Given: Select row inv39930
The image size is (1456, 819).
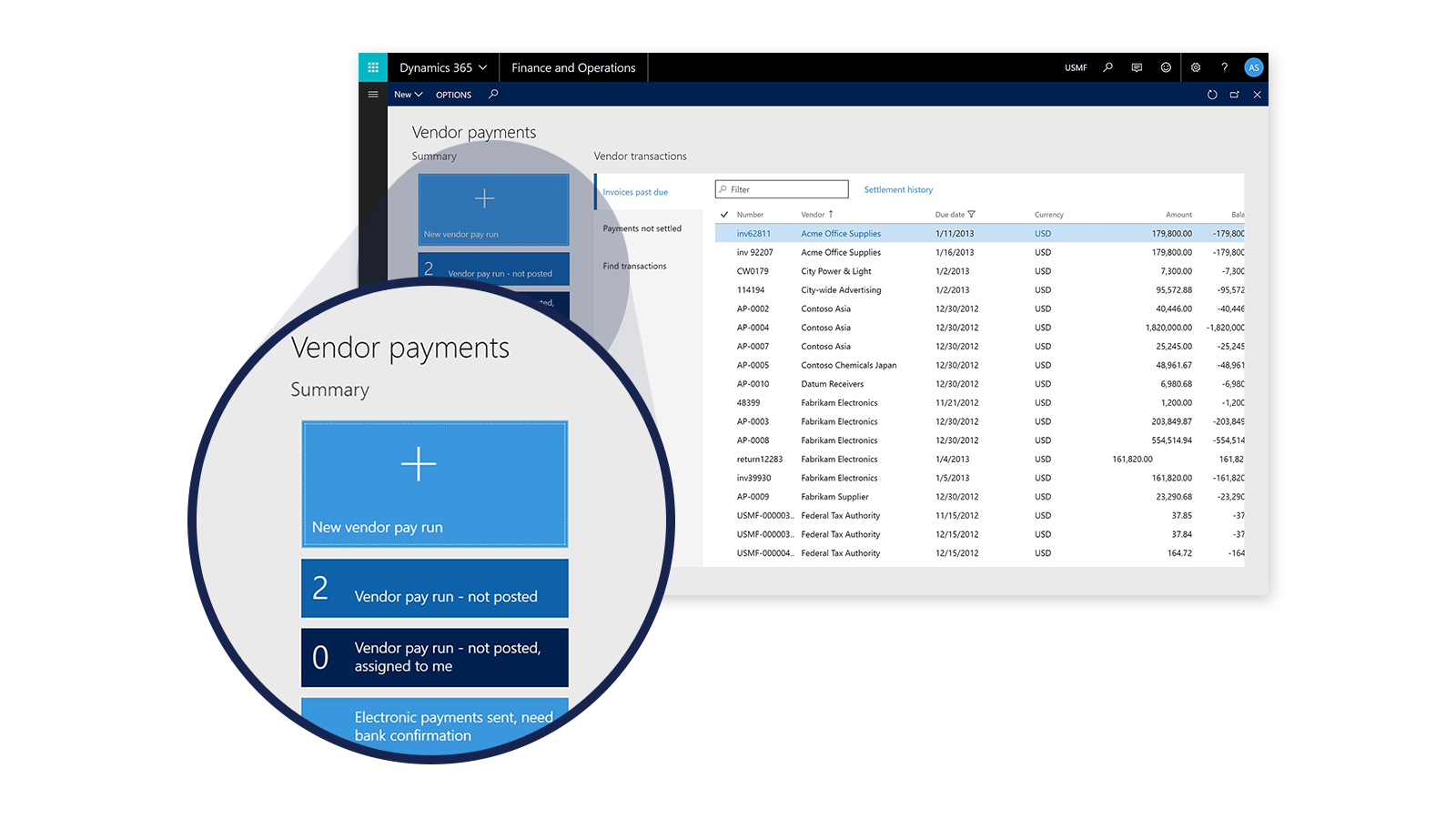Looking at the screenshot, I should (x=979, y=478).
